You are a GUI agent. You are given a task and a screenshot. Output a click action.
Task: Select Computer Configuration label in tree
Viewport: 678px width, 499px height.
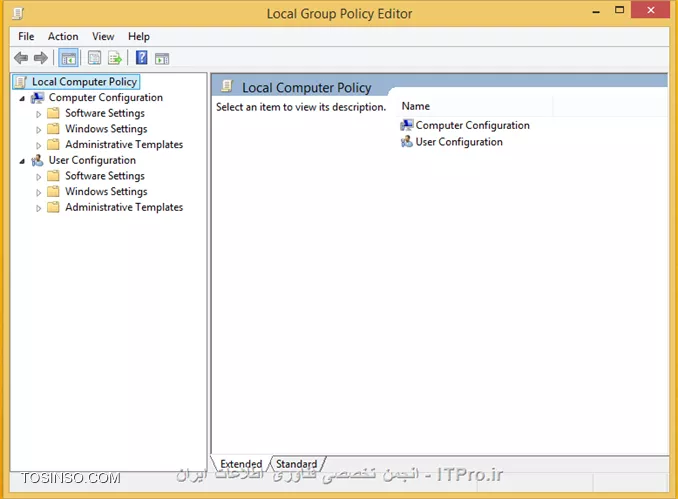[x=106, y=98]
